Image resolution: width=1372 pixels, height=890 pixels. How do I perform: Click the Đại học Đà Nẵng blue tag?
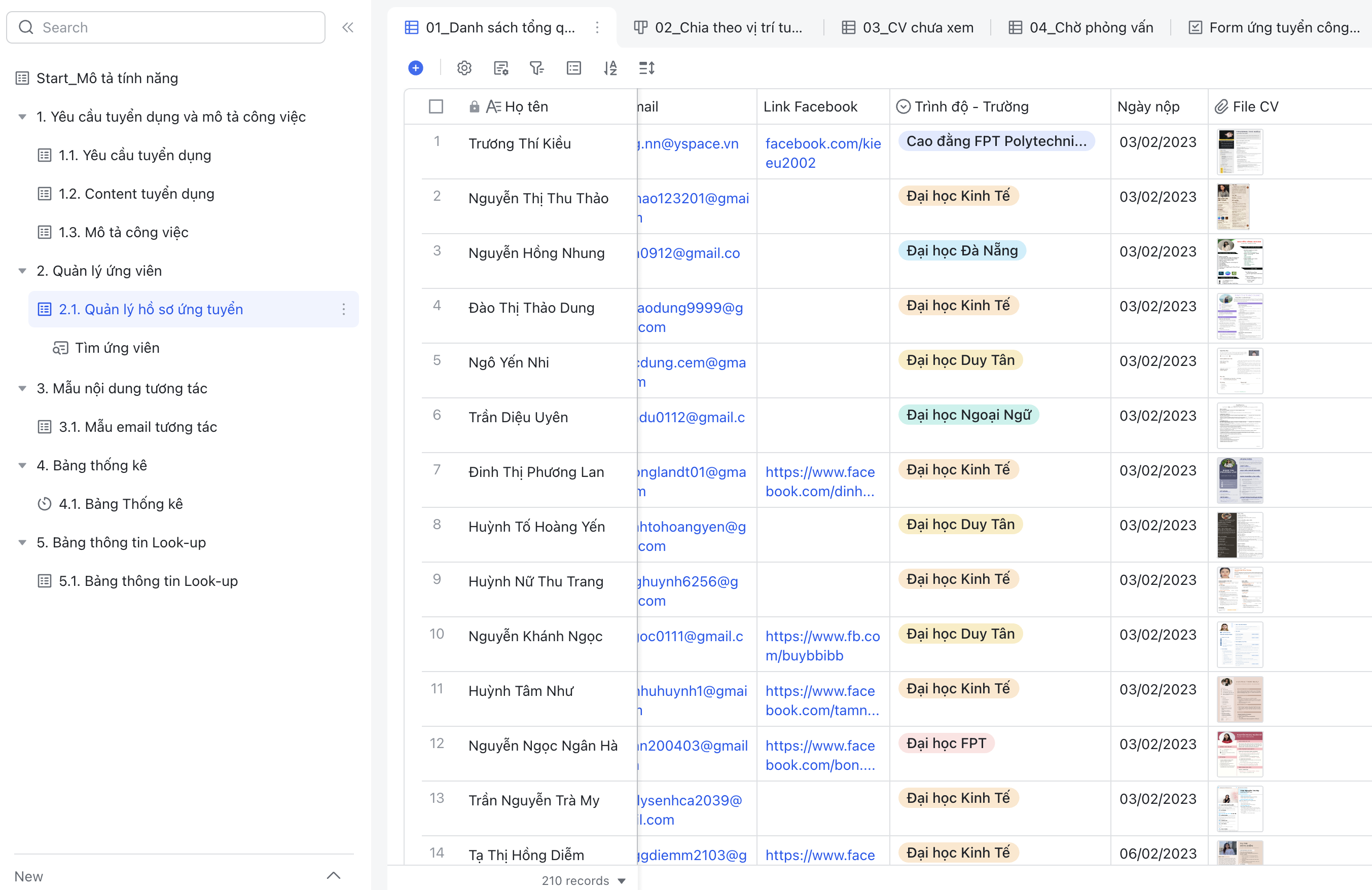[961, 251]
